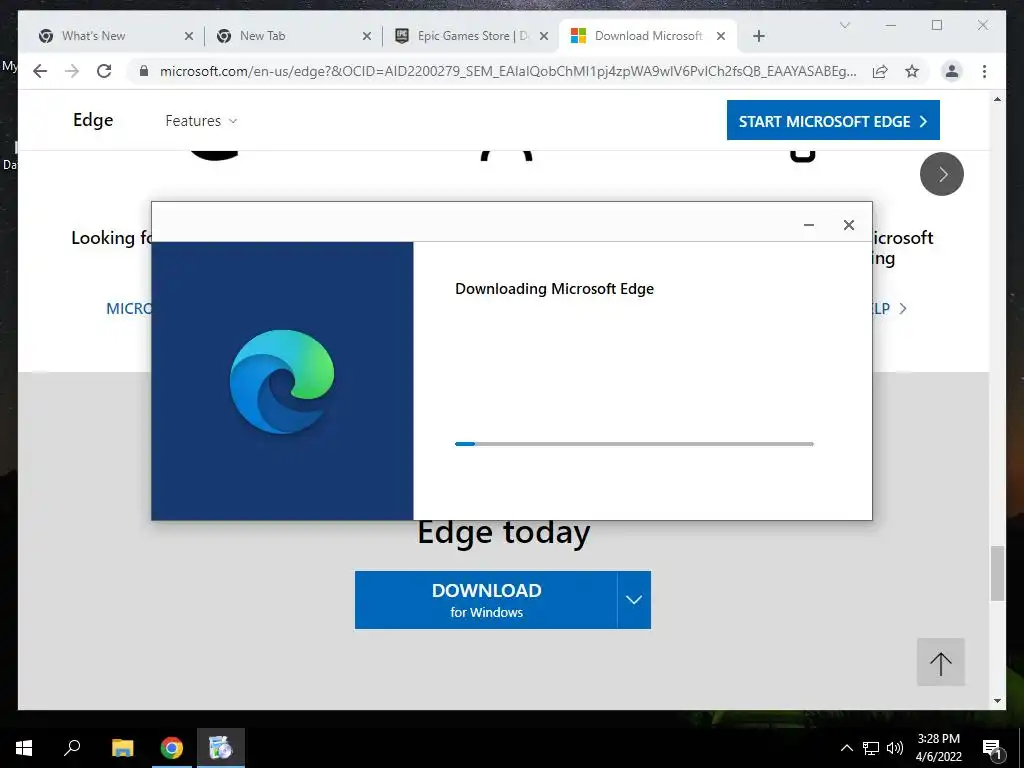The width and height of the screenshot is (1024, 768).
Task: Open the notification center icon
Action: click(x=991, y=748)
